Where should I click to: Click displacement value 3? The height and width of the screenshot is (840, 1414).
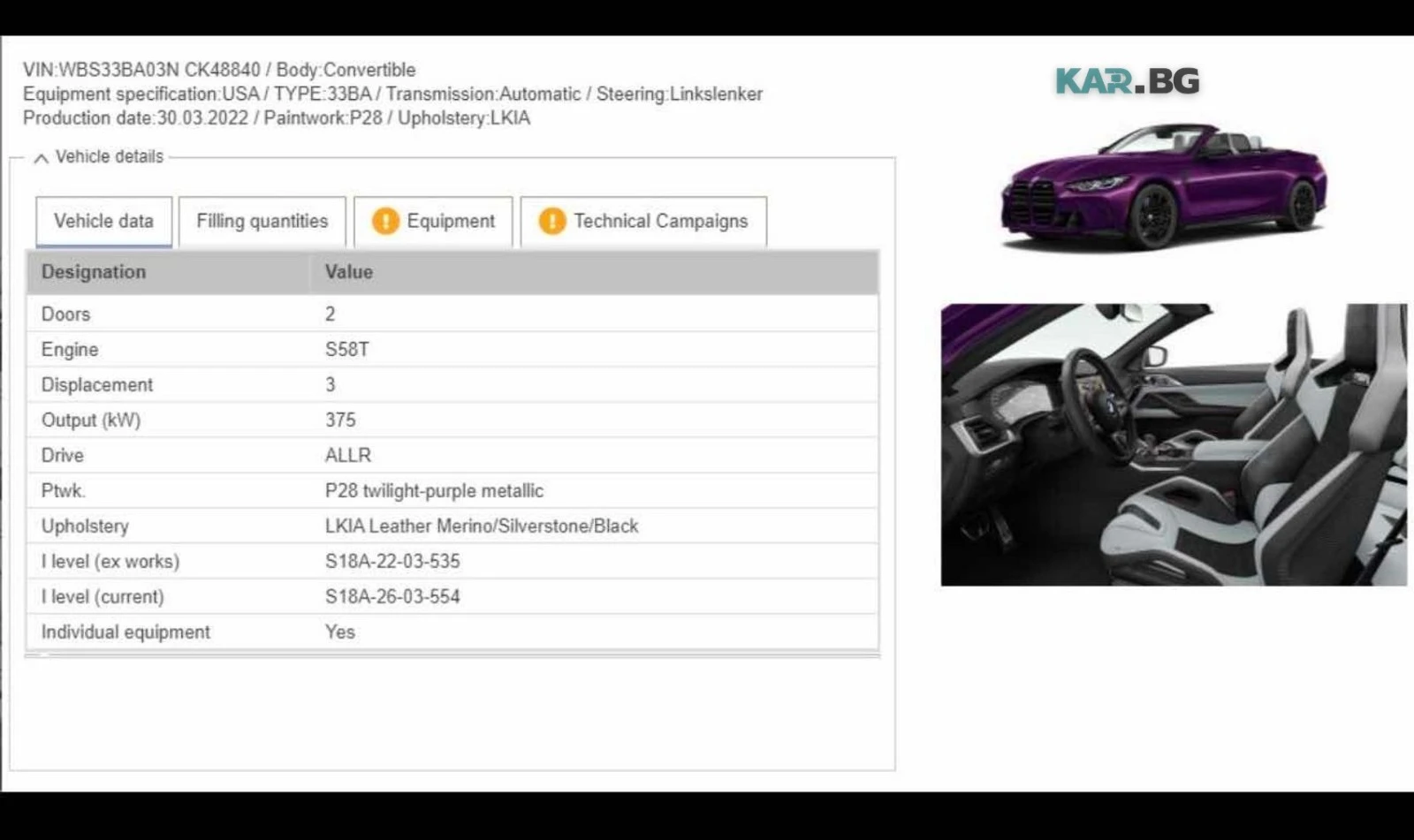(x=331, y=385)
